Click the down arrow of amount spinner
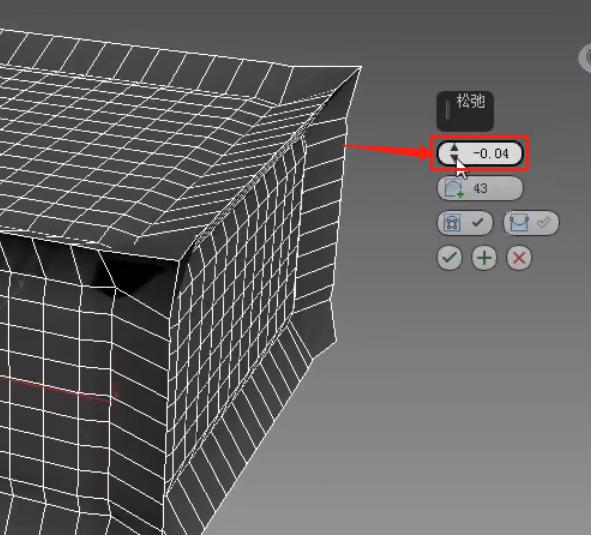591x535 pixels. pyautogui.click(x=454, y=158)
